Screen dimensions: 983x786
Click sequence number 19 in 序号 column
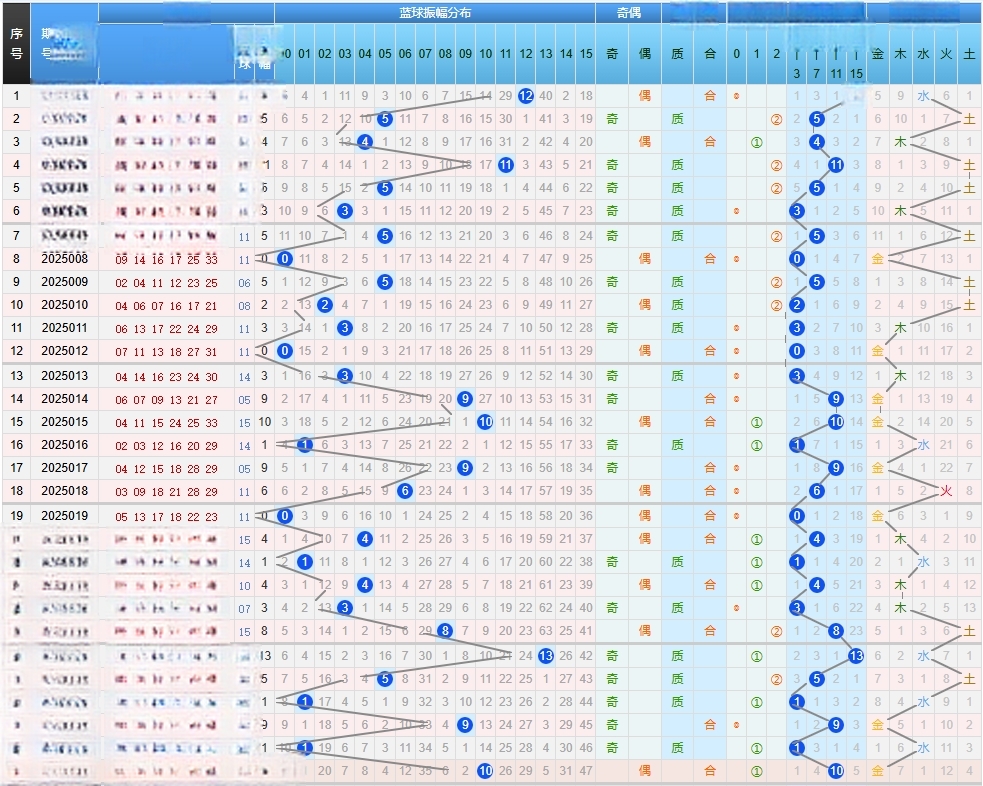(16, 516)
